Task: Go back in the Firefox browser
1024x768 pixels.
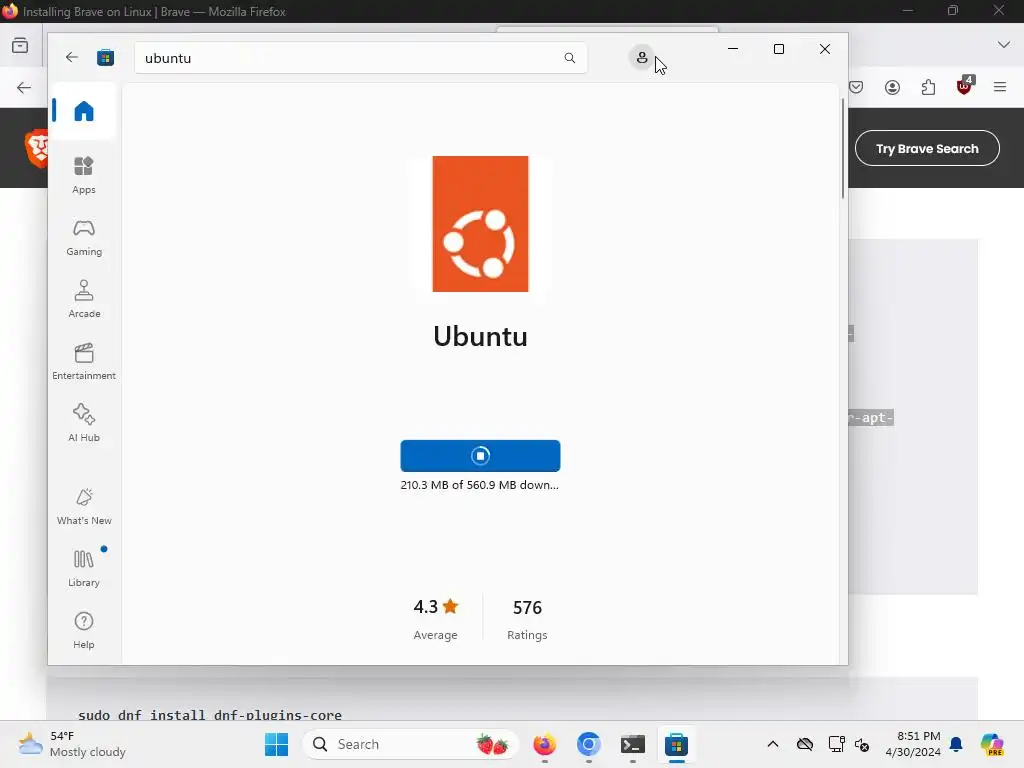Action: click(x=24, y=88)
